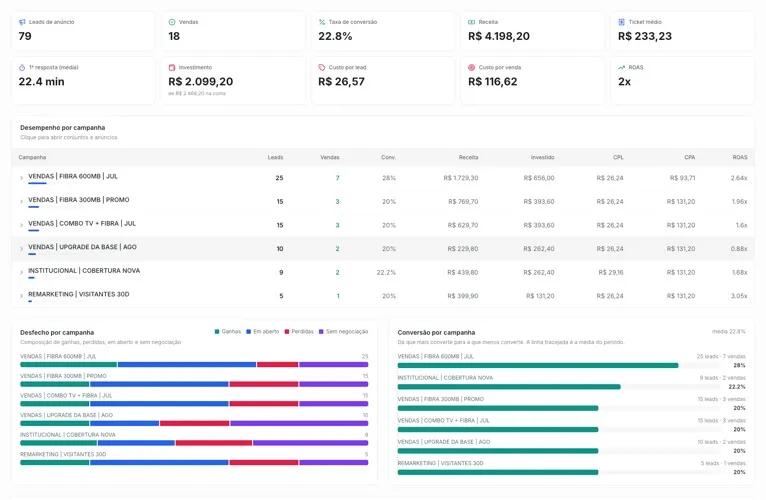Sort table by Leads column header

[x=275, y=157]
